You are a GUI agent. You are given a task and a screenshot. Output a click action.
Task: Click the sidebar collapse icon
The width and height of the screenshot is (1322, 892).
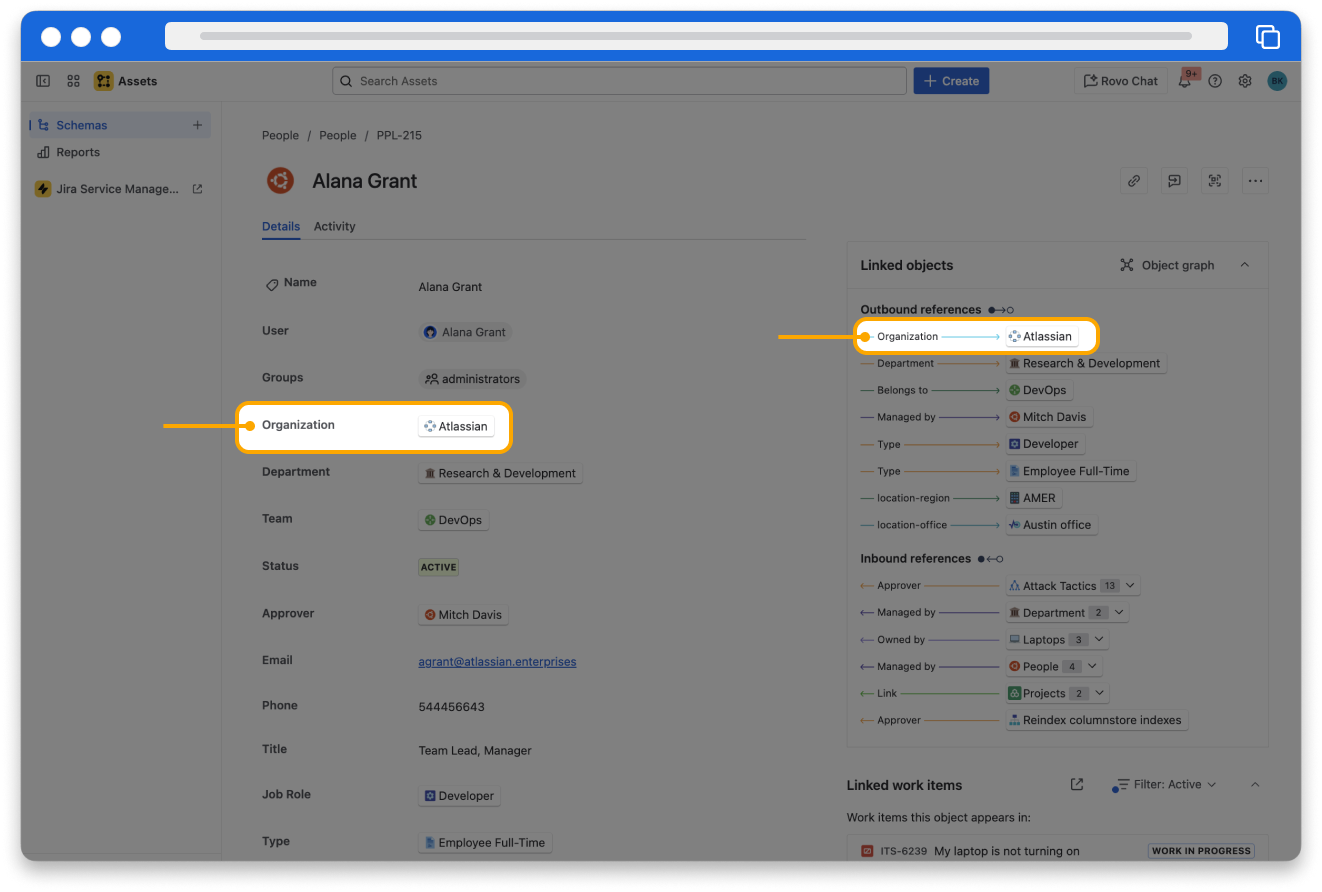pos(43,81)
